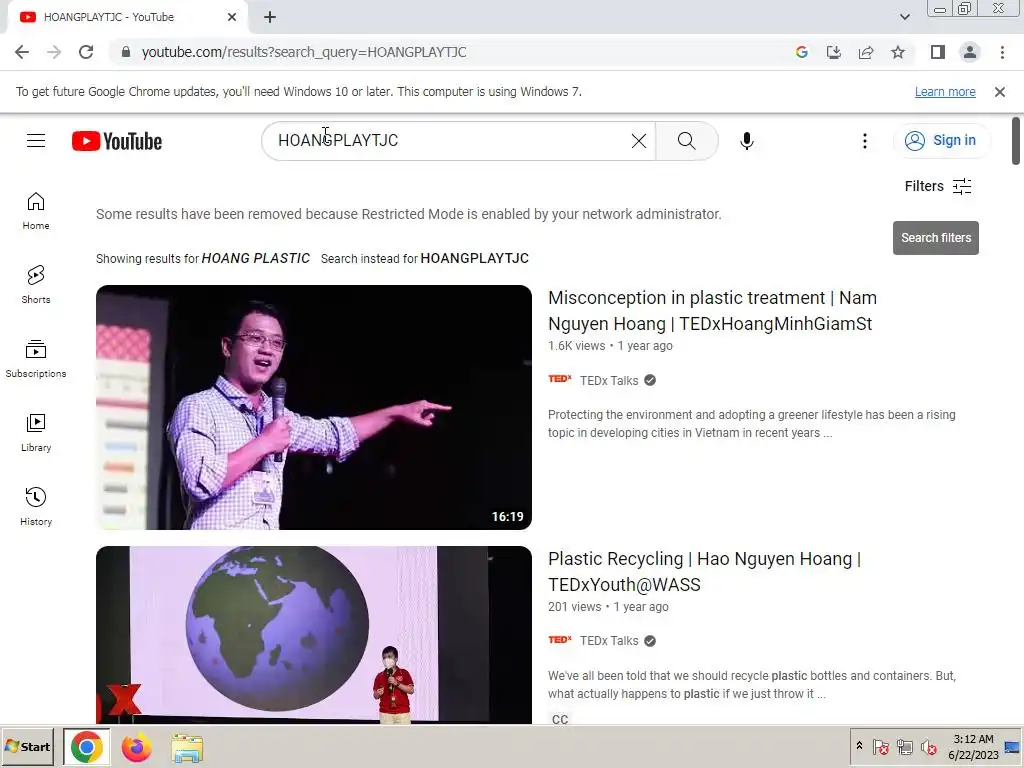
Task: Click Learn more about Chrome updates
Action: tap(945, 91)
